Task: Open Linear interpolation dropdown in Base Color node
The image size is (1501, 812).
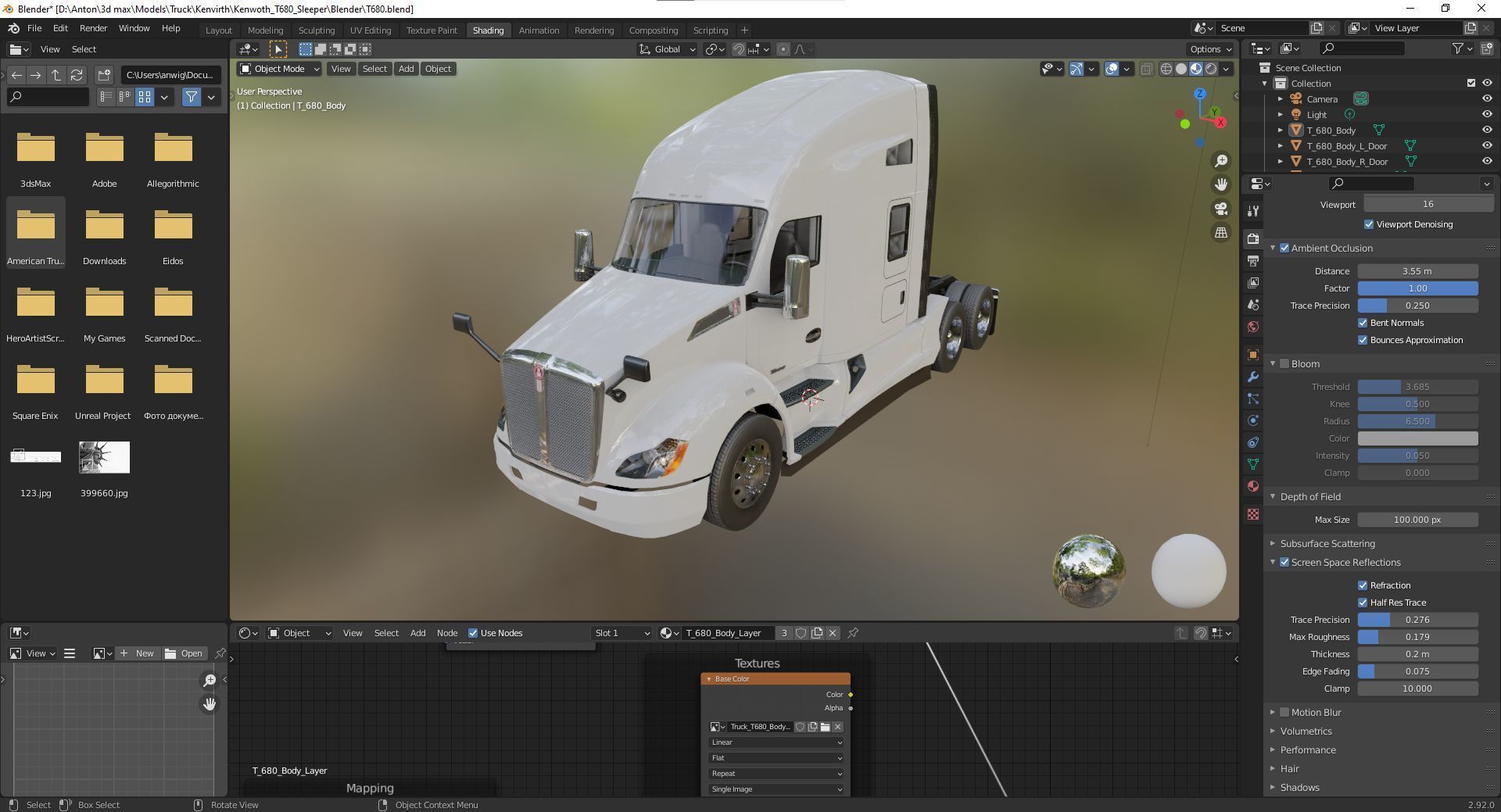Action: point(776,742)
